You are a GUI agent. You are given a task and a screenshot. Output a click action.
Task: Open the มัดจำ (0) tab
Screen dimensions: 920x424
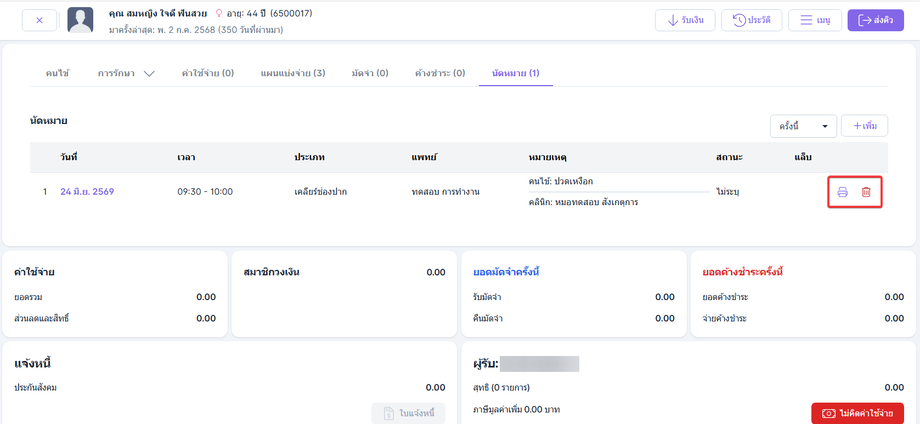coord(370,73)
